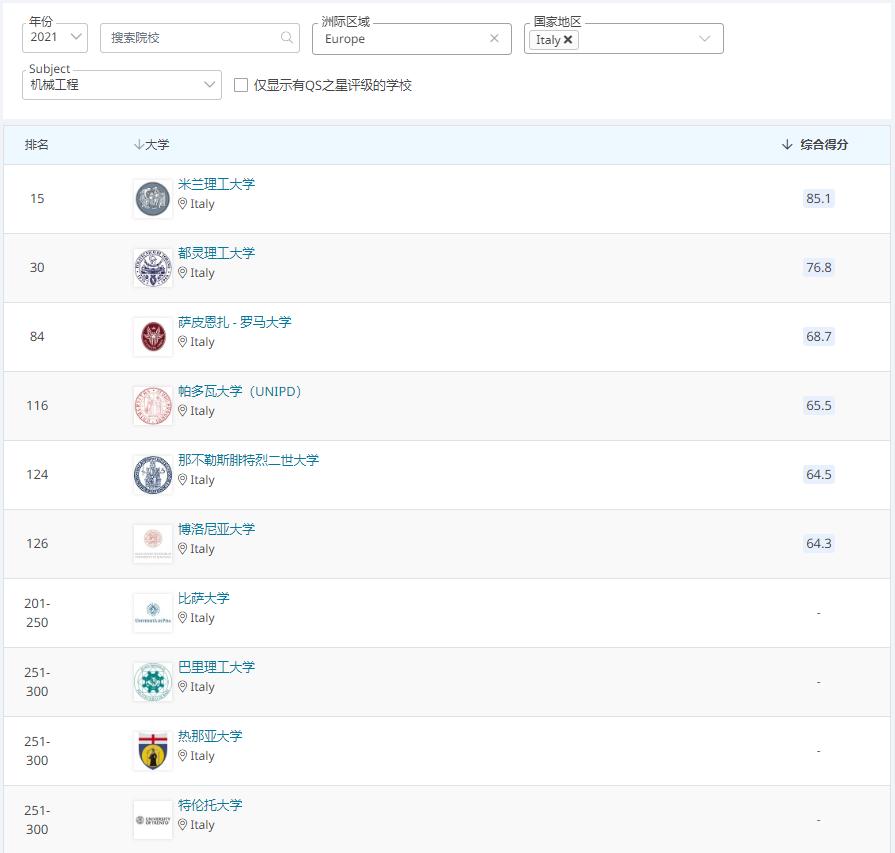Click rank 30 cell
Screen dimensions: 895x853
37,268
